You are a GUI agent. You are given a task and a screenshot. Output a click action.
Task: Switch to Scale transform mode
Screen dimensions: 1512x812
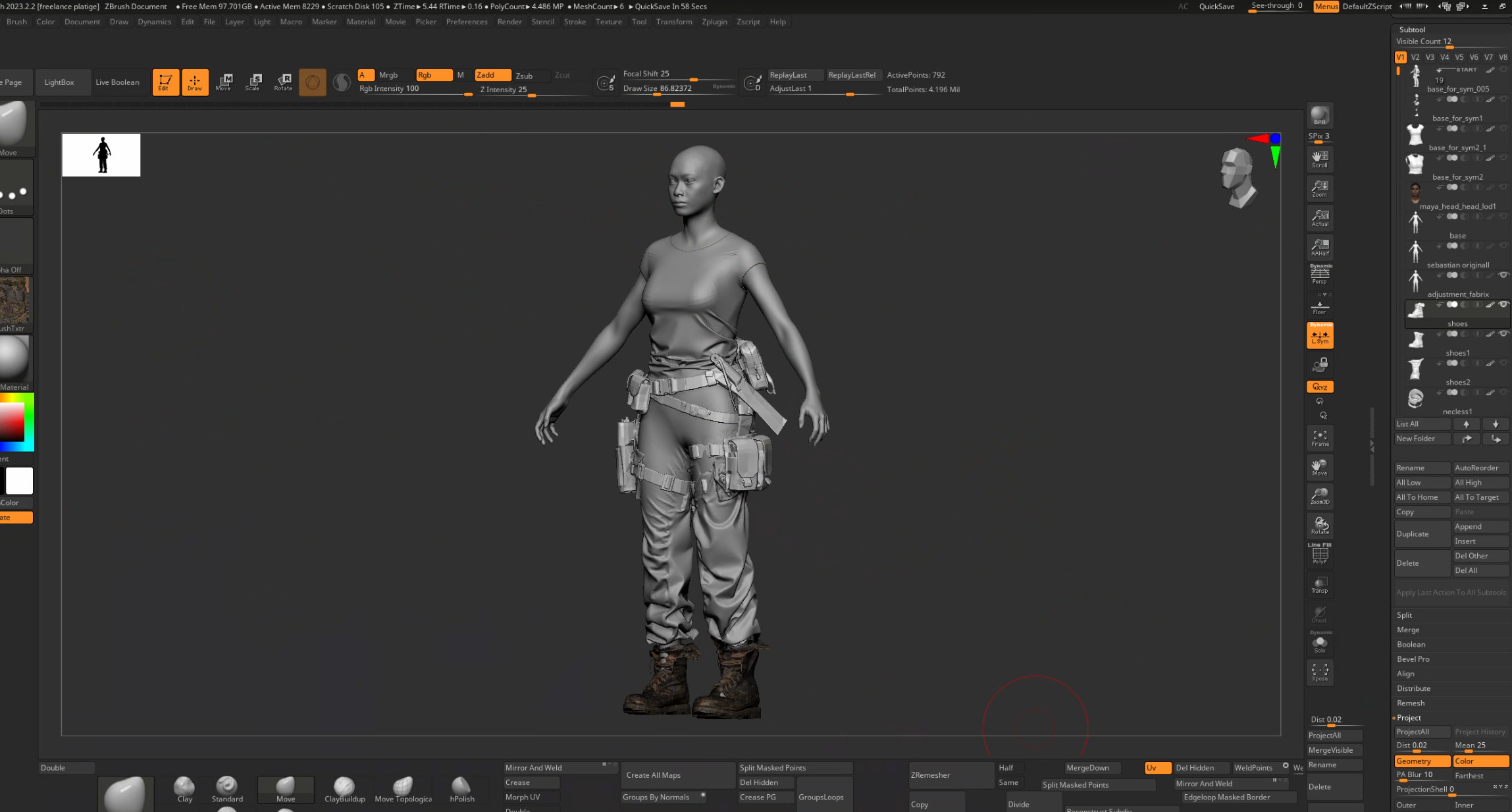[253, 82]
